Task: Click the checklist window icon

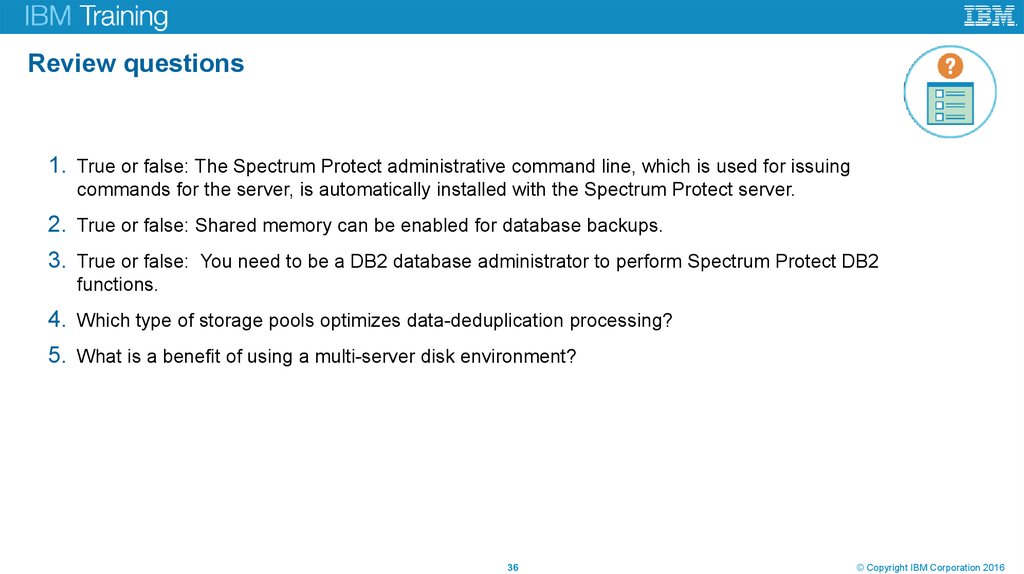Action: tap(950, 104)
